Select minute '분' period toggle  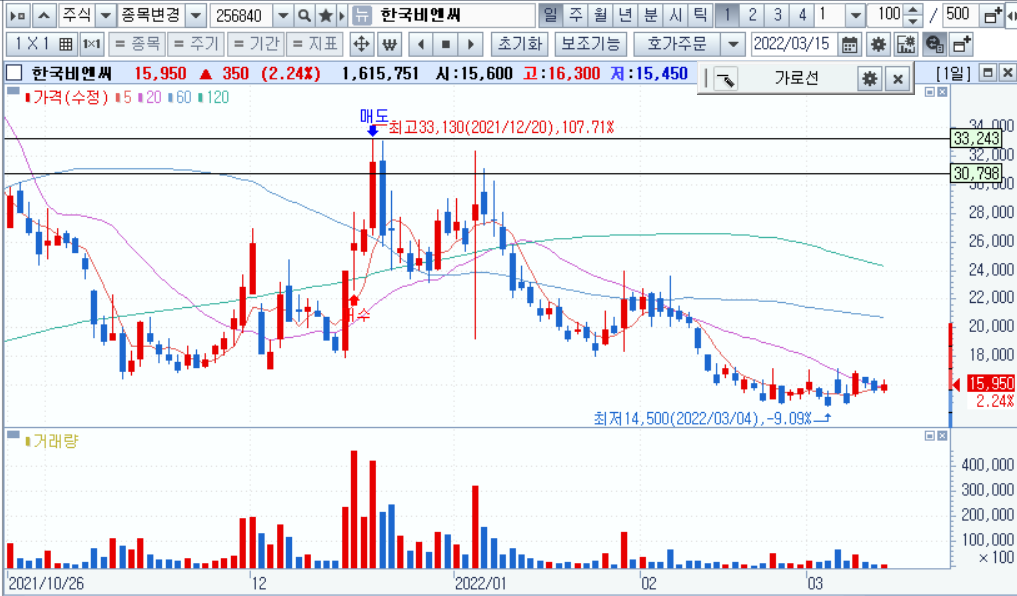coord(650,15)
